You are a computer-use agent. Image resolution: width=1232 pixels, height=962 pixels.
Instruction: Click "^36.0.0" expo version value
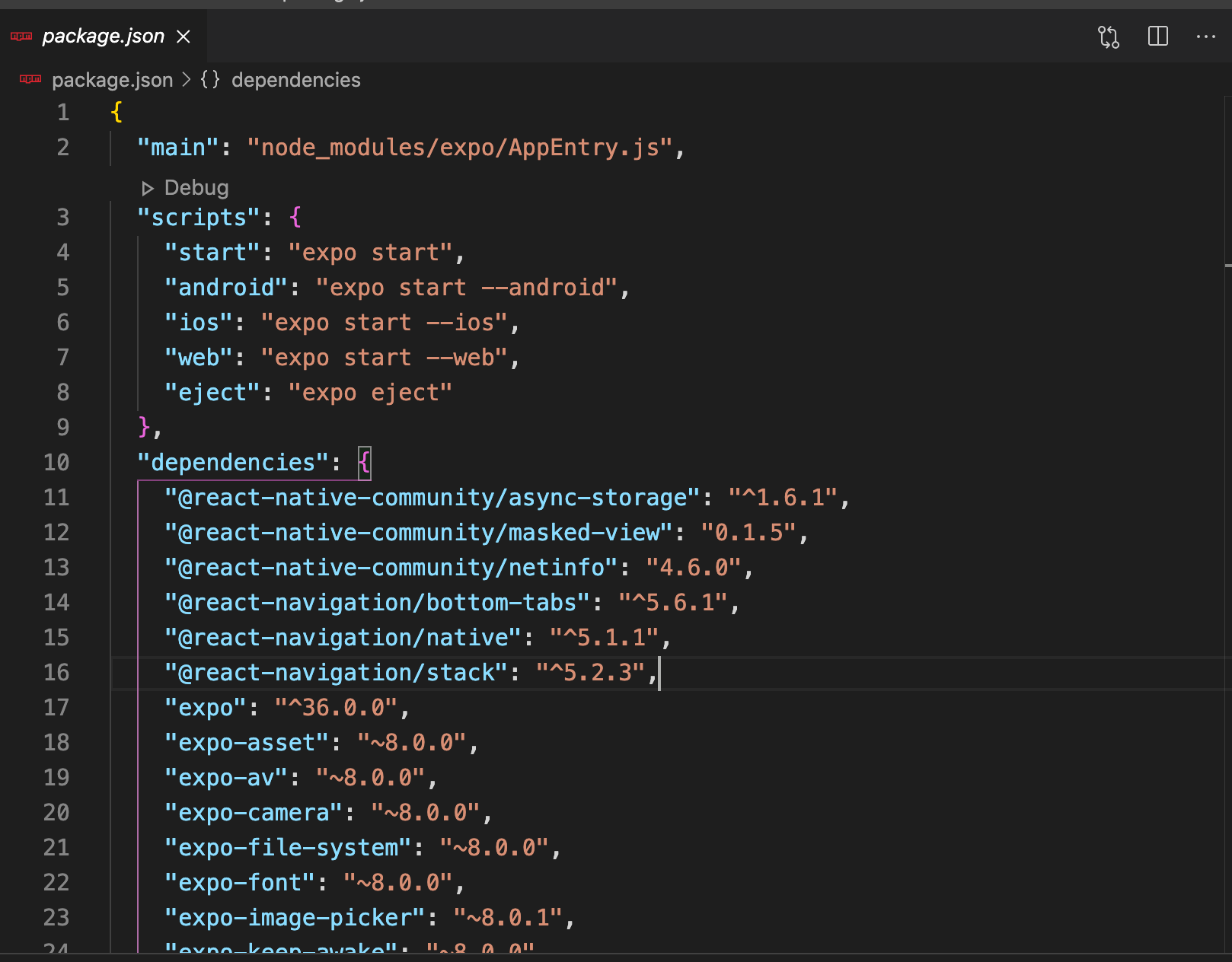coord(337,707)
